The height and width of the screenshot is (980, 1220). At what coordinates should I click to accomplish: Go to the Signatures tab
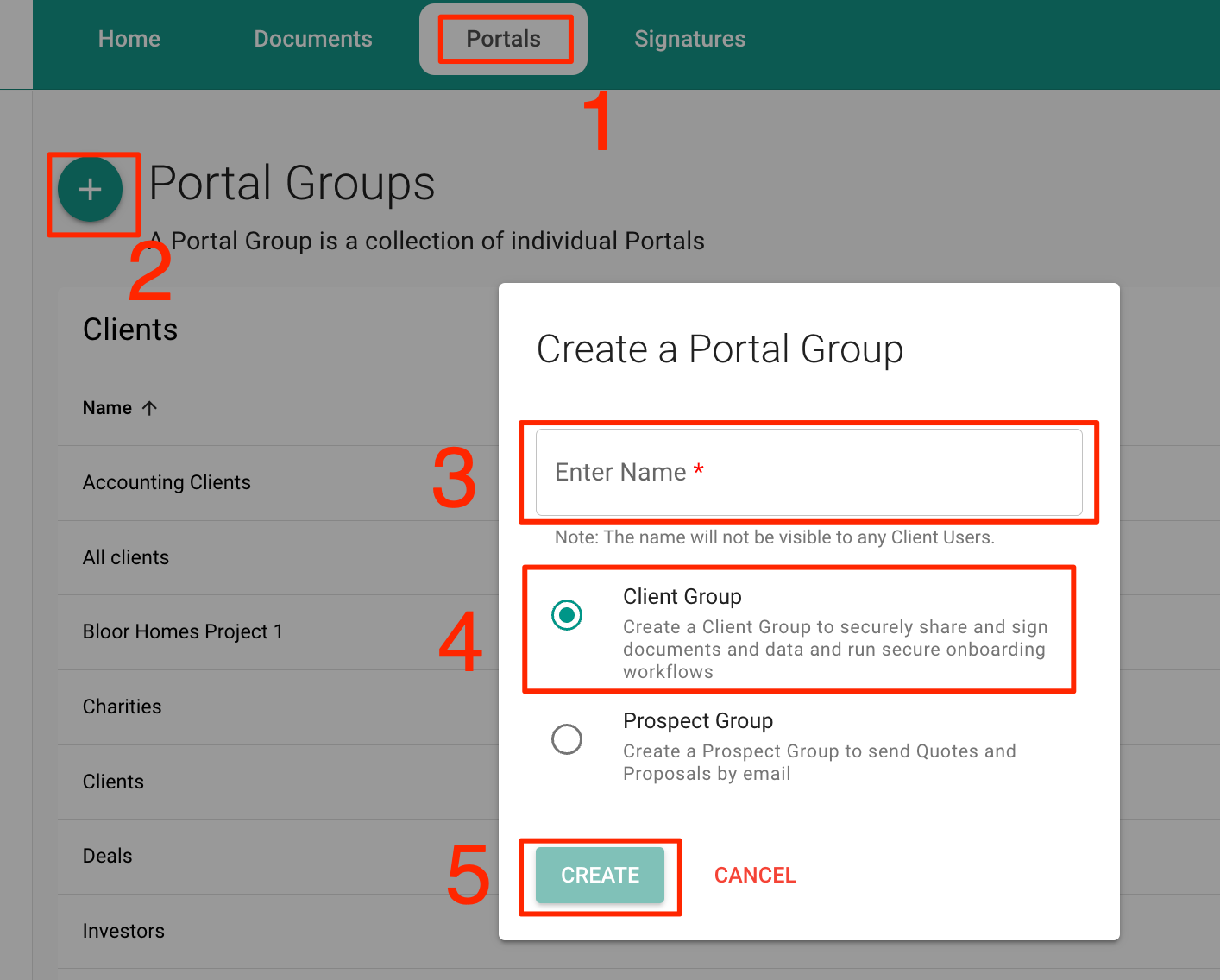(x=689, y=39)
